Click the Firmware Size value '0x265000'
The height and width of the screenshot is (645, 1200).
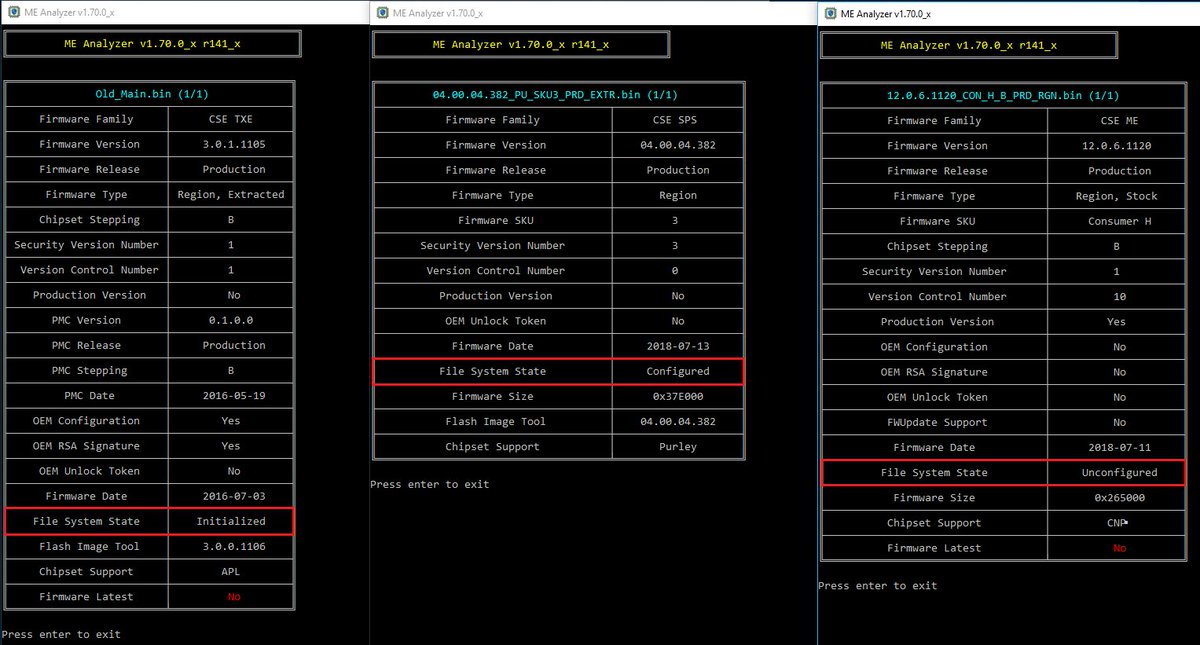point(1119,497)
